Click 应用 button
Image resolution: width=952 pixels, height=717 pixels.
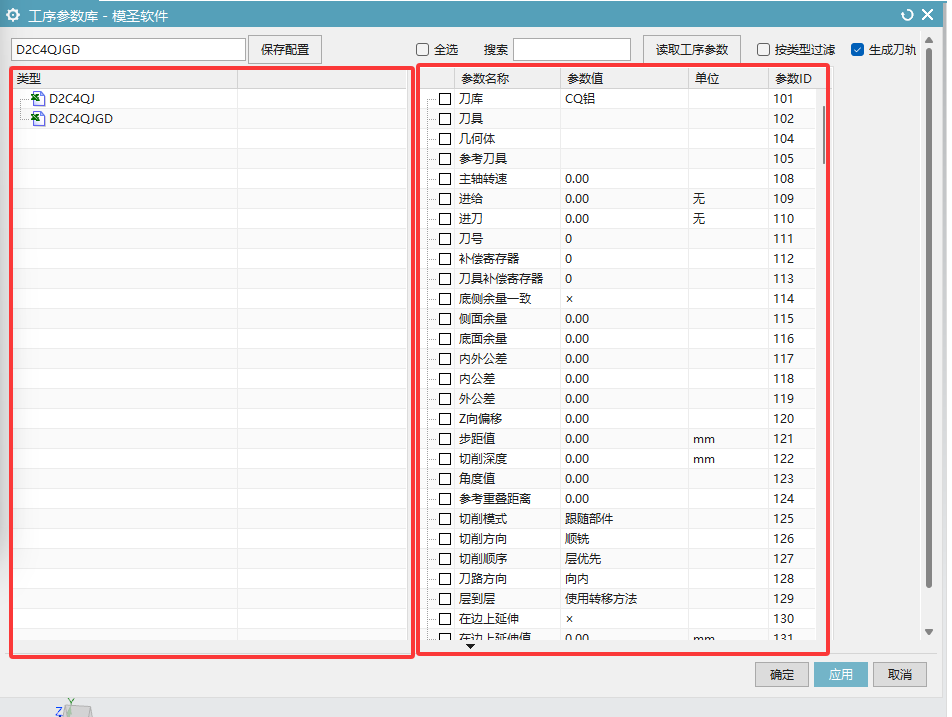click(x=840, y=675)
